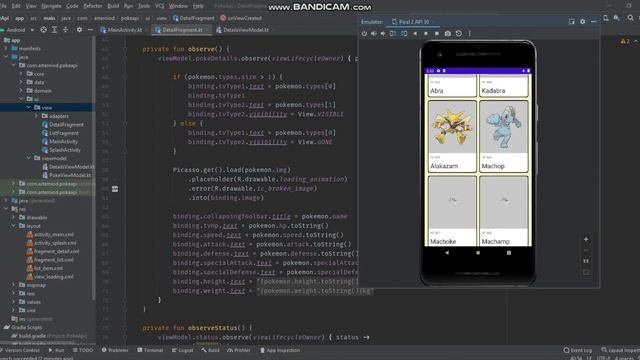The image size is (640, 360).
Task: Expand the adapters folder
Action: click(x=36, y=116)
